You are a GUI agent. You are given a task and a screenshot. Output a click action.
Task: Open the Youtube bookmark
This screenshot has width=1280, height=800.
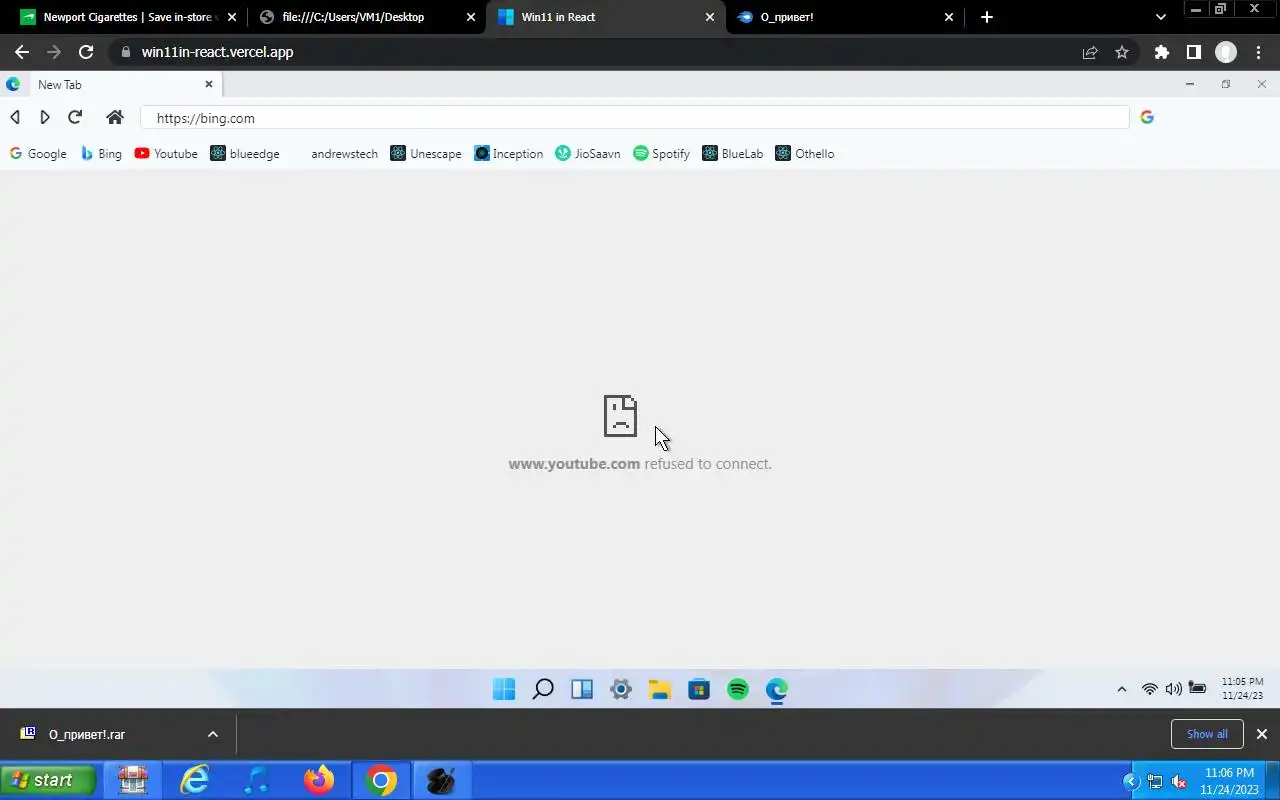pyautogui.click(x=166, y=154)
